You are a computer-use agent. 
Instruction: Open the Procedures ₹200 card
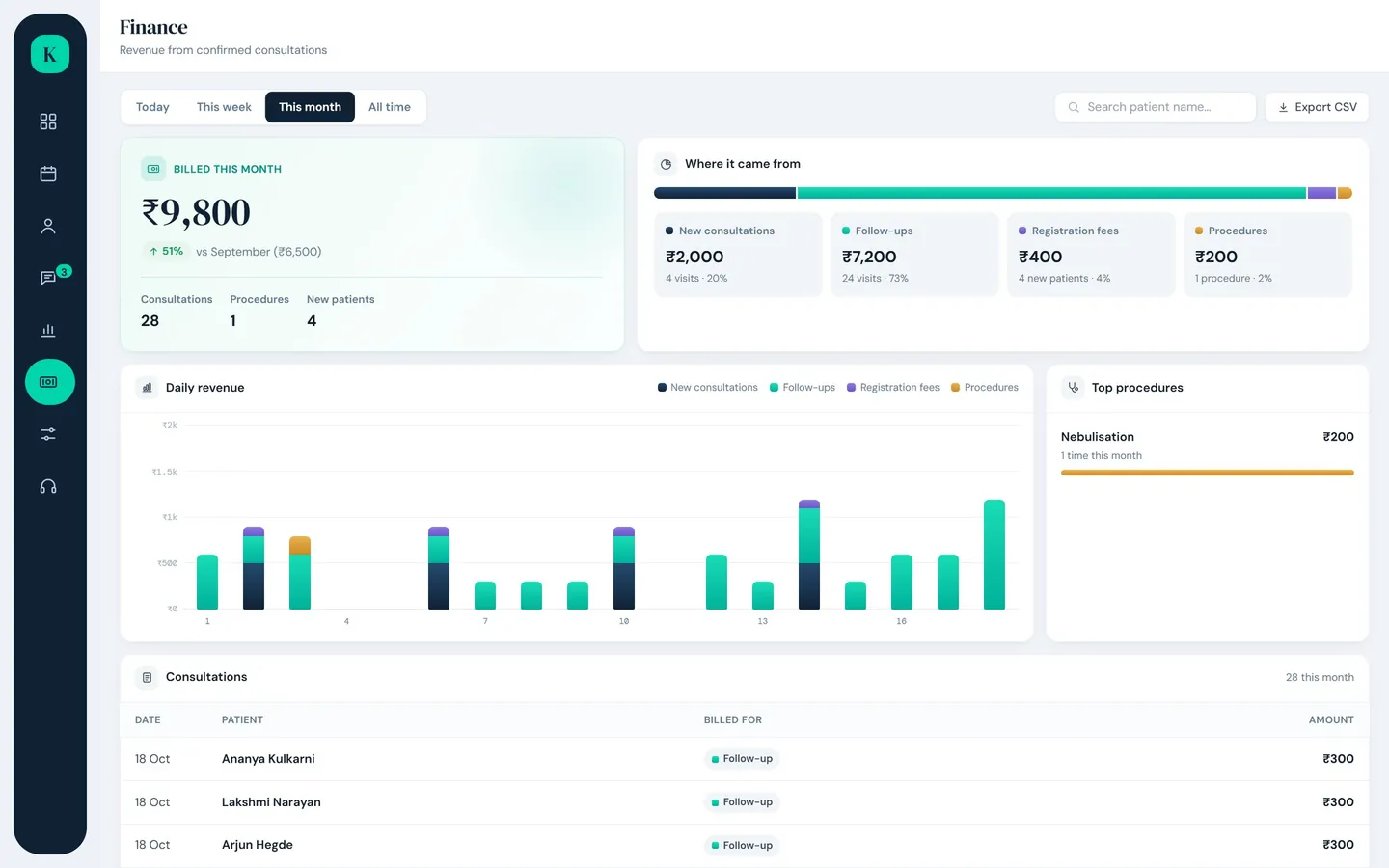click(x=1267, y=255)
